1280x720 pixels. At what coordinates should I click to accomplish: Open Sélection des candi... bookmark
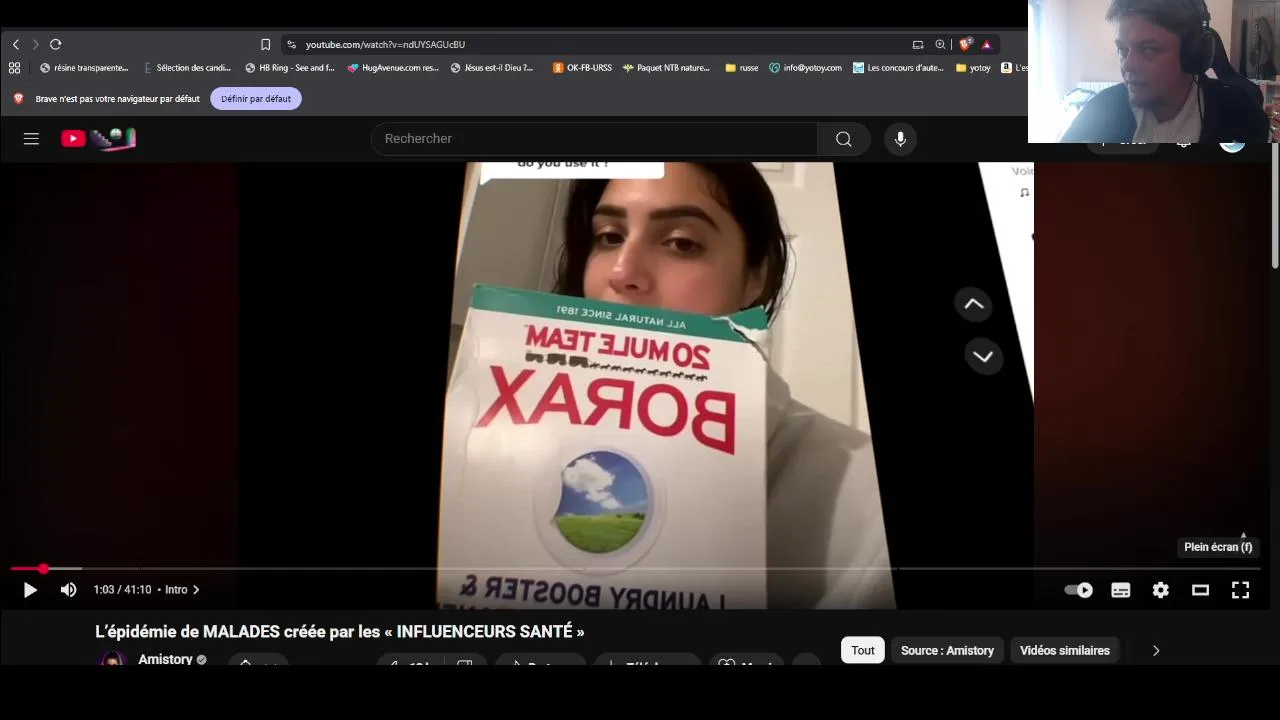(x=187, y=68)
